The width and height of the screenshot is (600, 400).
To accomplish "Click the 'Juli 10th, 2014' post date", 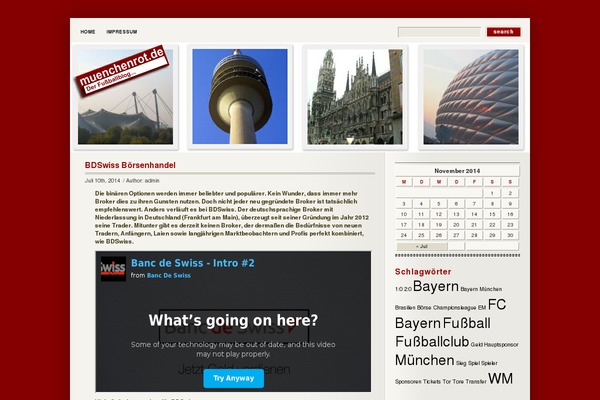I will [103, 181].
